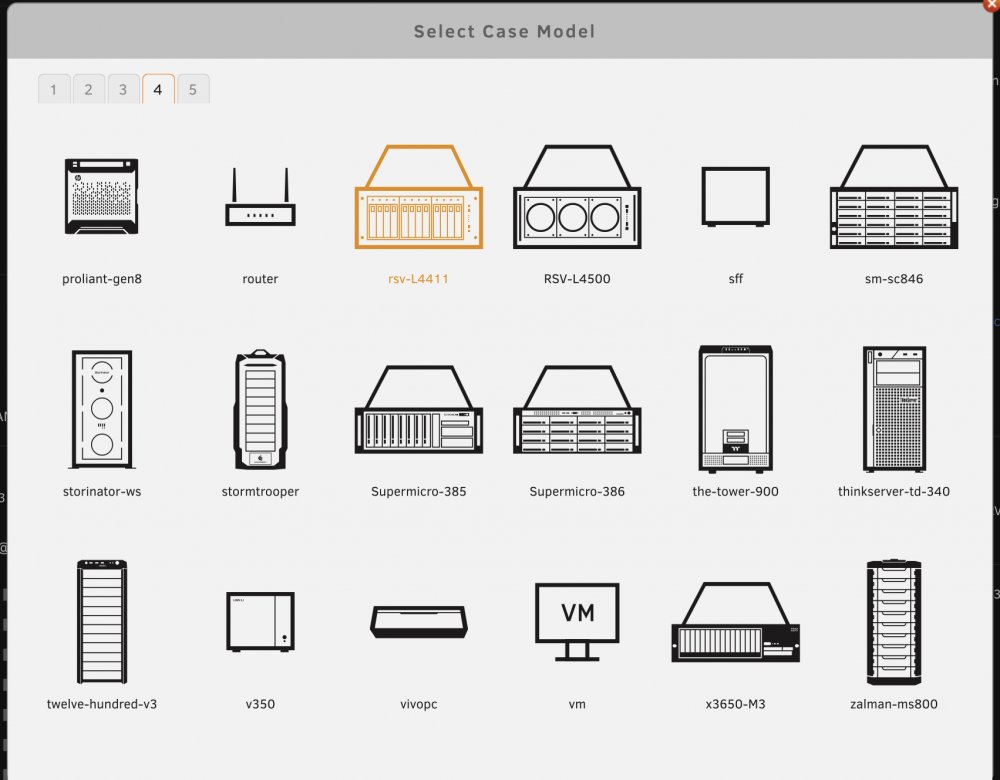Click the "x3650-M3" label
The height and width of the screenshot is (780, 1000).
tap(735, 704)
